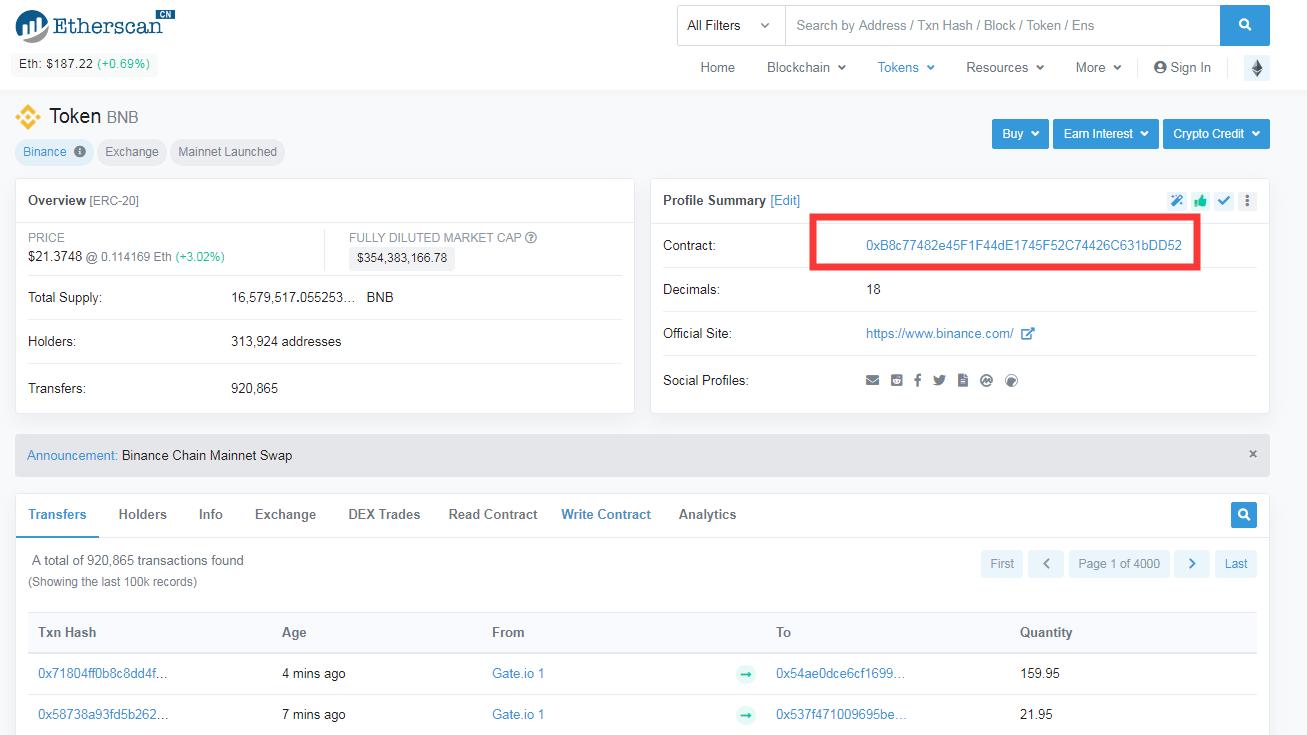Click the market cap help question icon
Viewport: 1307px width, 735px height.
(x=531, y=238)
